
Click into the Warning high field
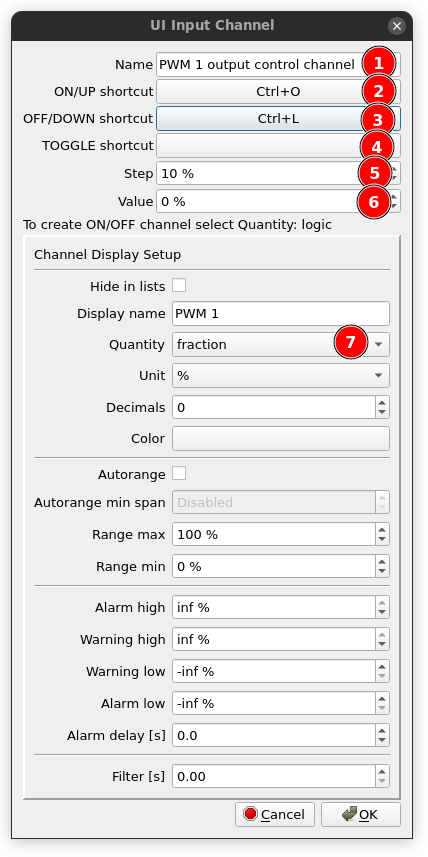click(274, 639)
